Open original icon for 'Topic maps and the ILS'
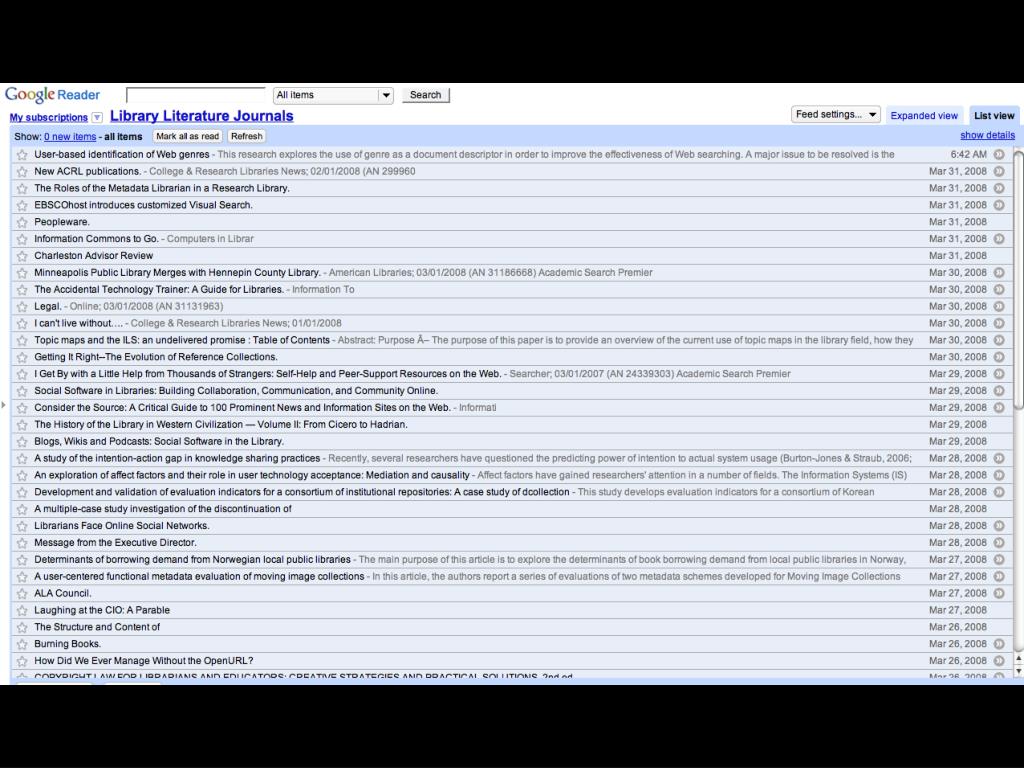The height and width of the screenshot is (768, 1024). pyautogui.click(x=999, y=340)
